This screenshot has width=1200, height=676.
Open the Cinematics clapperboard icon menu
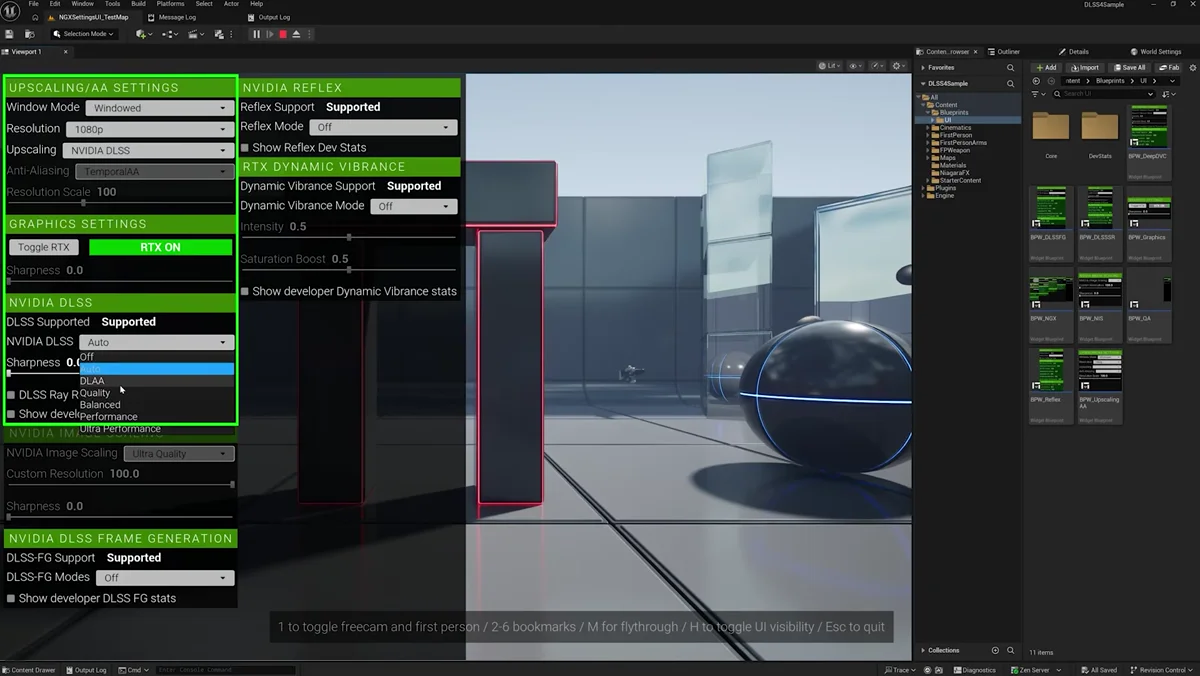[x=196, y=34]
